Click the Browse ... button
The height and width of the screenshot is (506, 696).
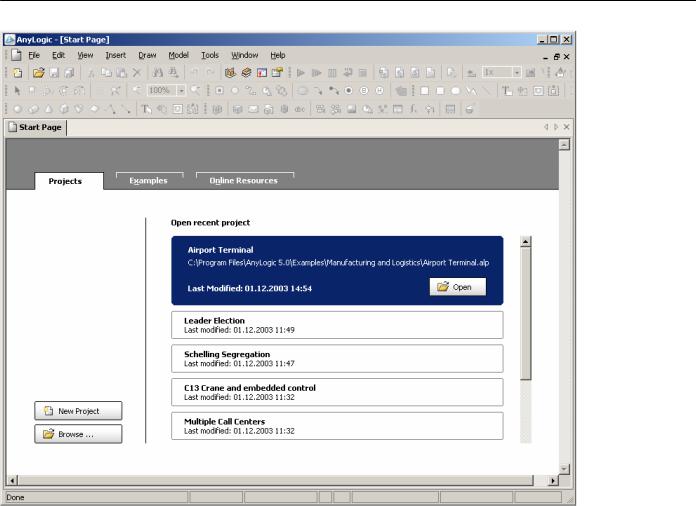(x=78, y=434)
